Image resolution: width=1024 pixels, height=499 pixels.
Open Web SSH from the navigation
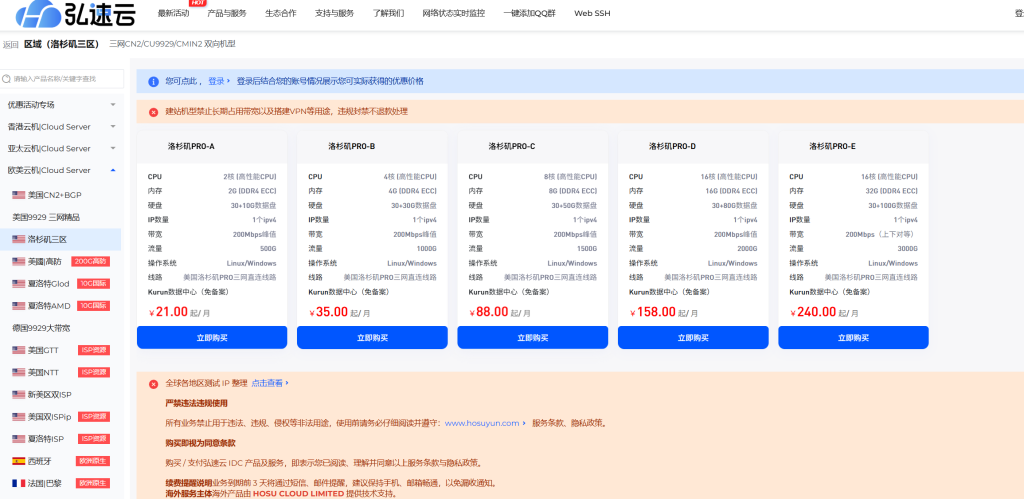click(x=592, y=13)
